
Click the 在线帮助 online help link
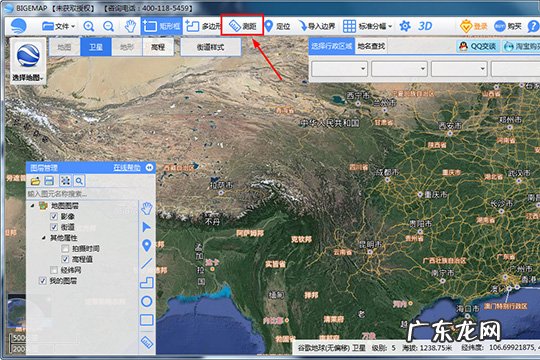click(127, 168)
